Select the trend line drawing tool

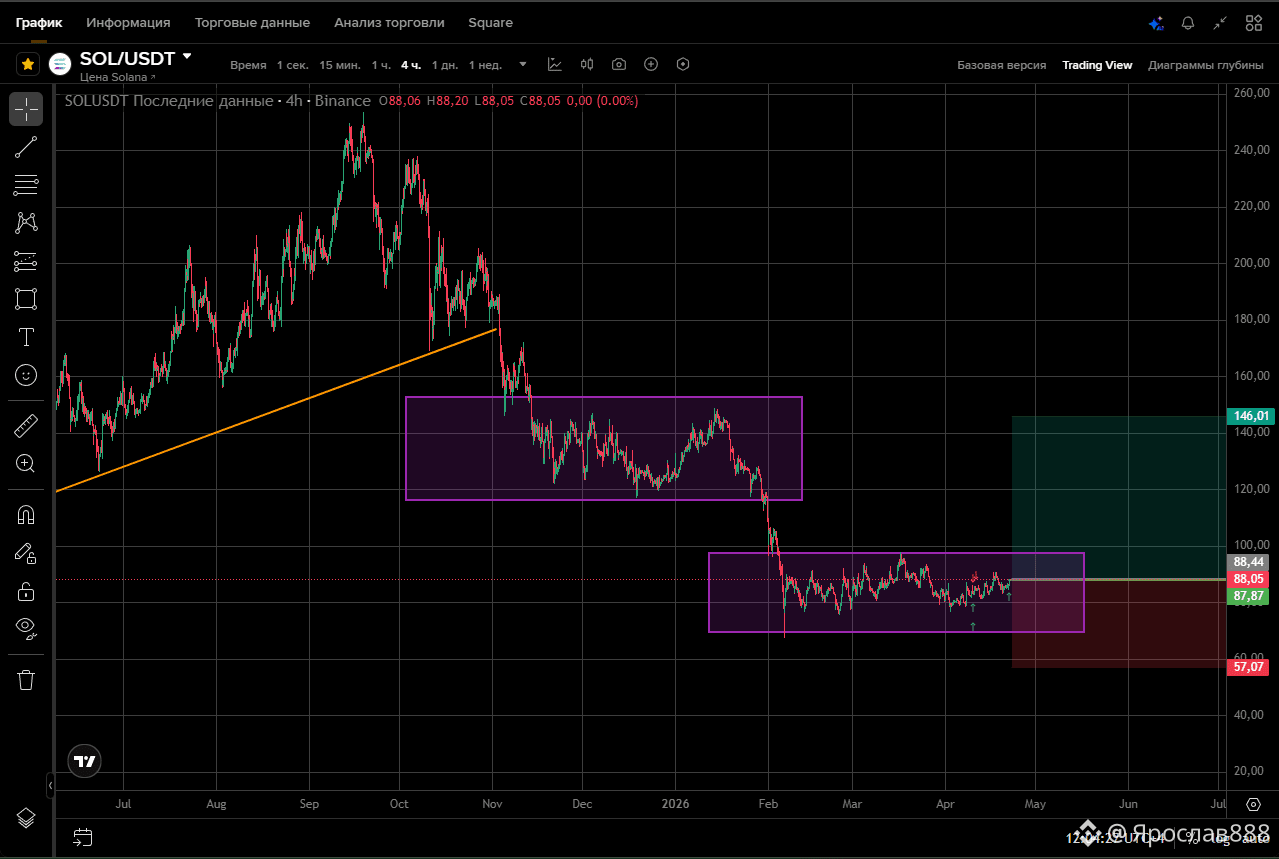coord(26,147)
